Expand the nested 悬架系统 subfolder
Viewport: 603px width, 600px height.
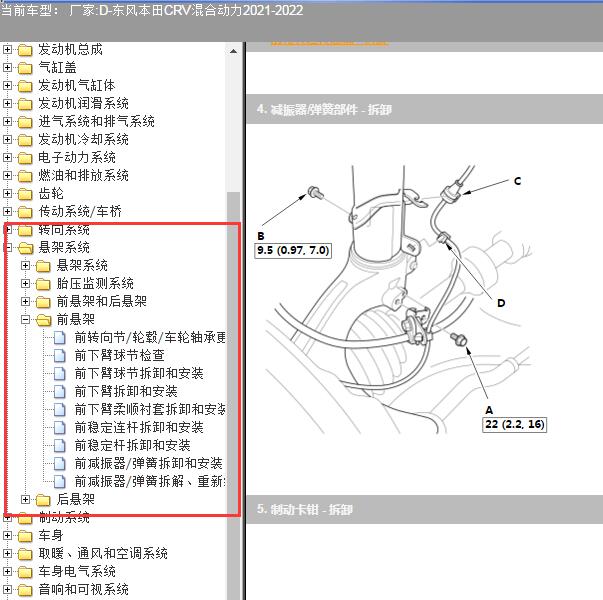pos(25,265)
